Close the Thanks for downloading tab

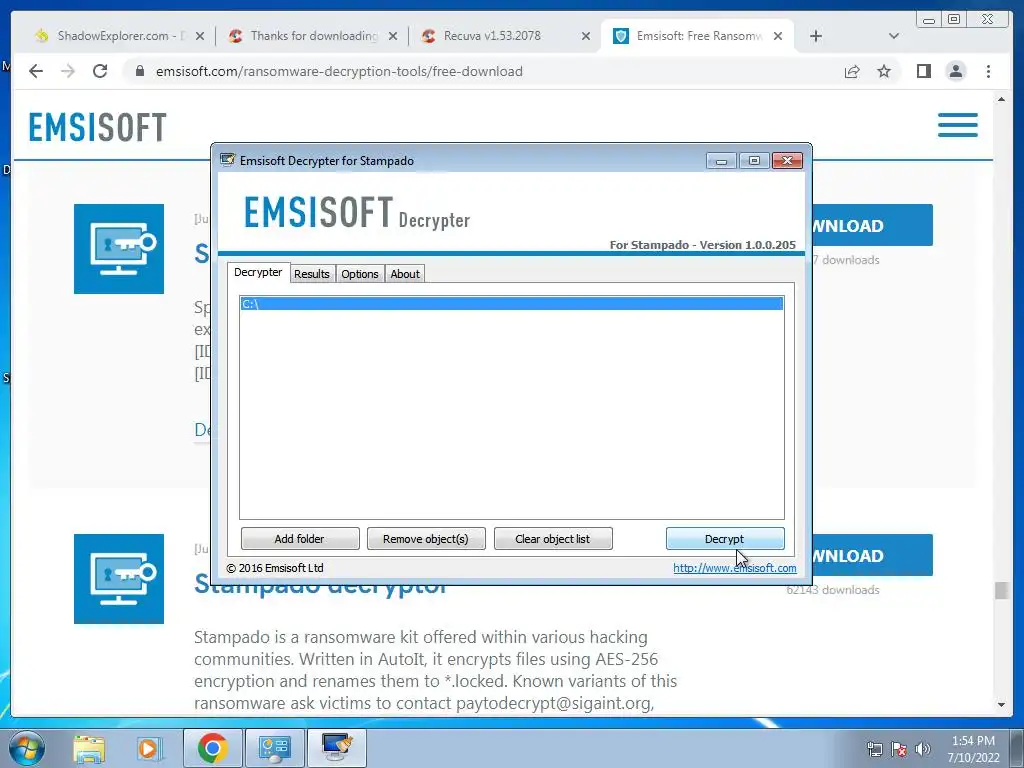coord(392,36)
